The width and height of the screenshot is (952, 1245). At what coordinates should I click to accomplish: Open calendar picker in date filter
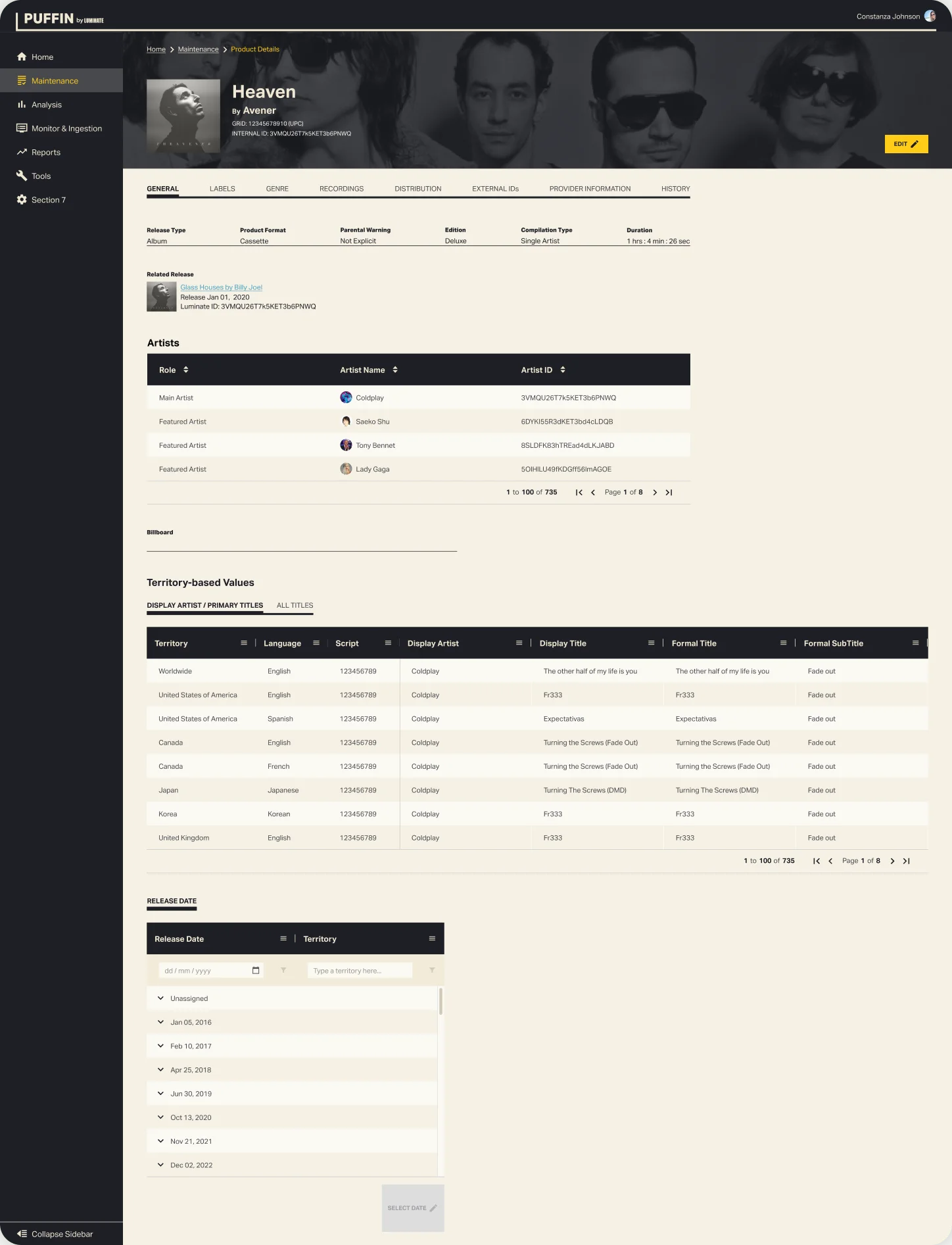point(256,971)
